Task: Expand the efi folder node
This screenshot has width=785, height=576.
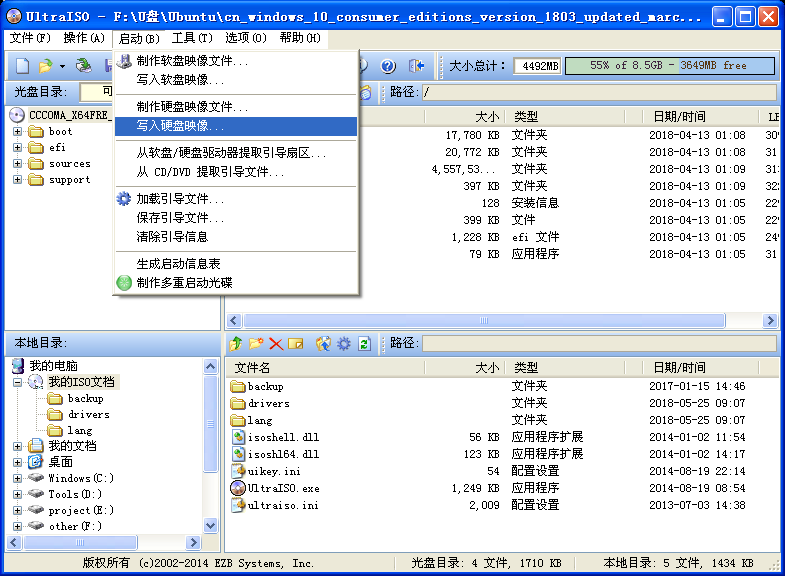Action: click(18, 148)
